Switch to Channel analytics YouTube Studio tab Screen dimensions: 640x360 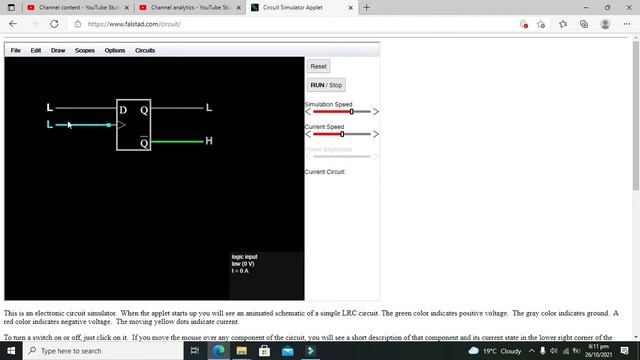click(190, 7)
